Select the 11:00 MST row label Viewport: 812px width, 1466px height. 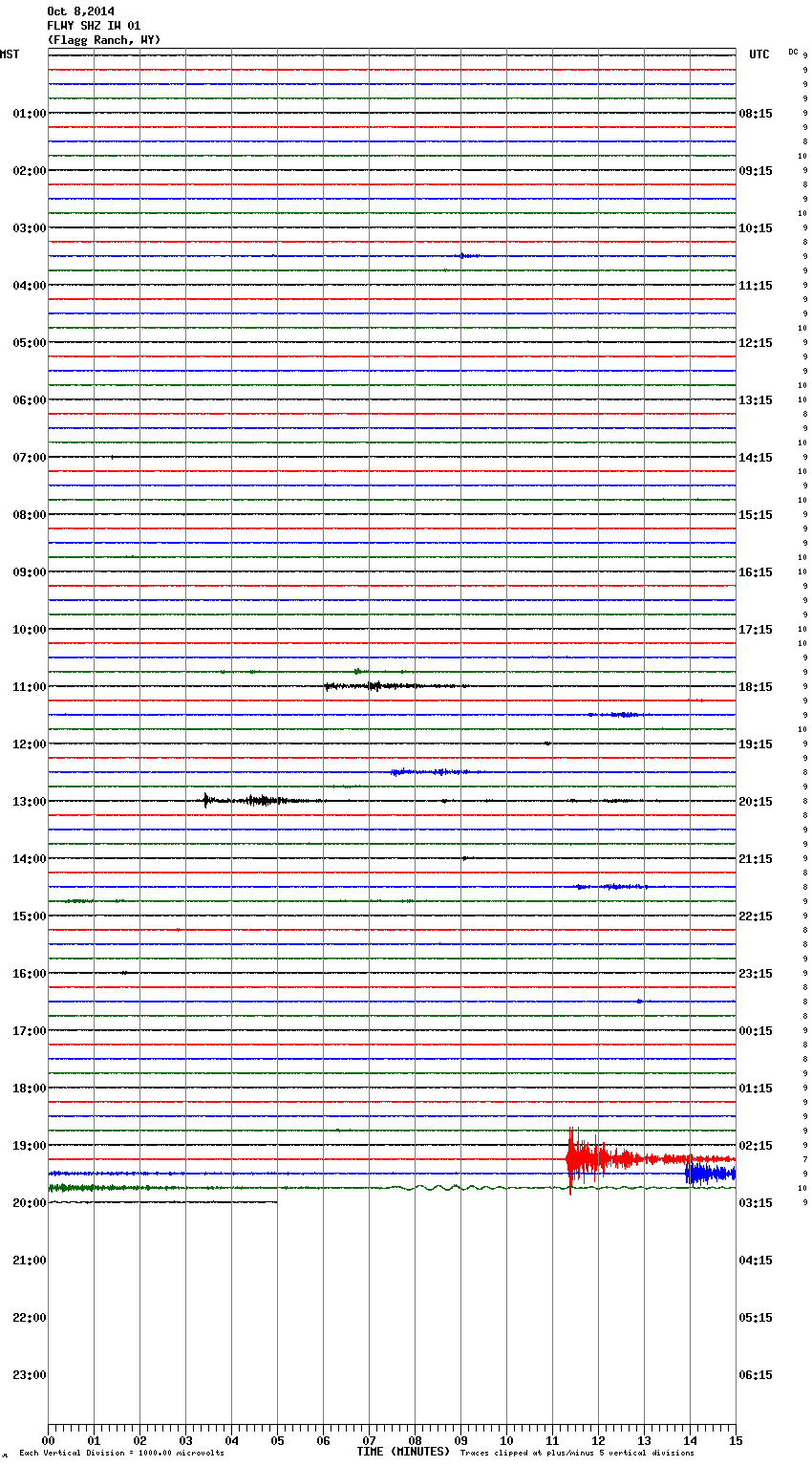(29, 687)
